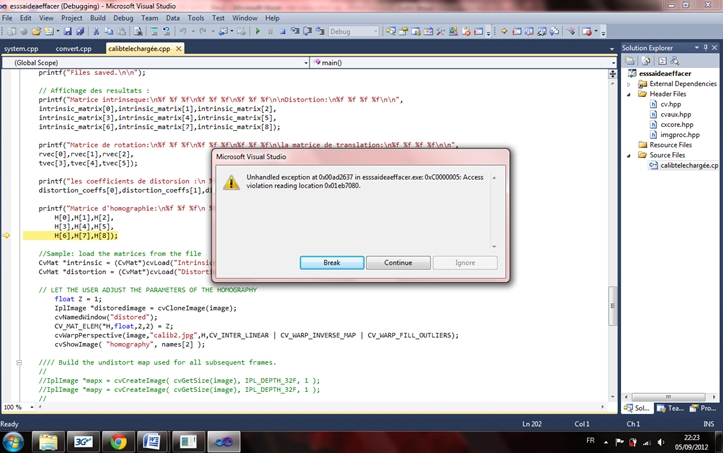Collapse the commented code outline block
This screenshot has height=455, width=723.
click(x=19, y=362)
